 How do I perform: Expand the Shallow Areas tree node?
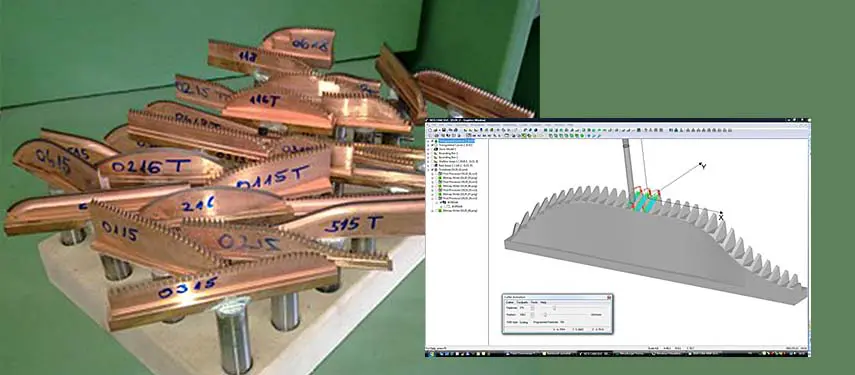click(428, 162)
